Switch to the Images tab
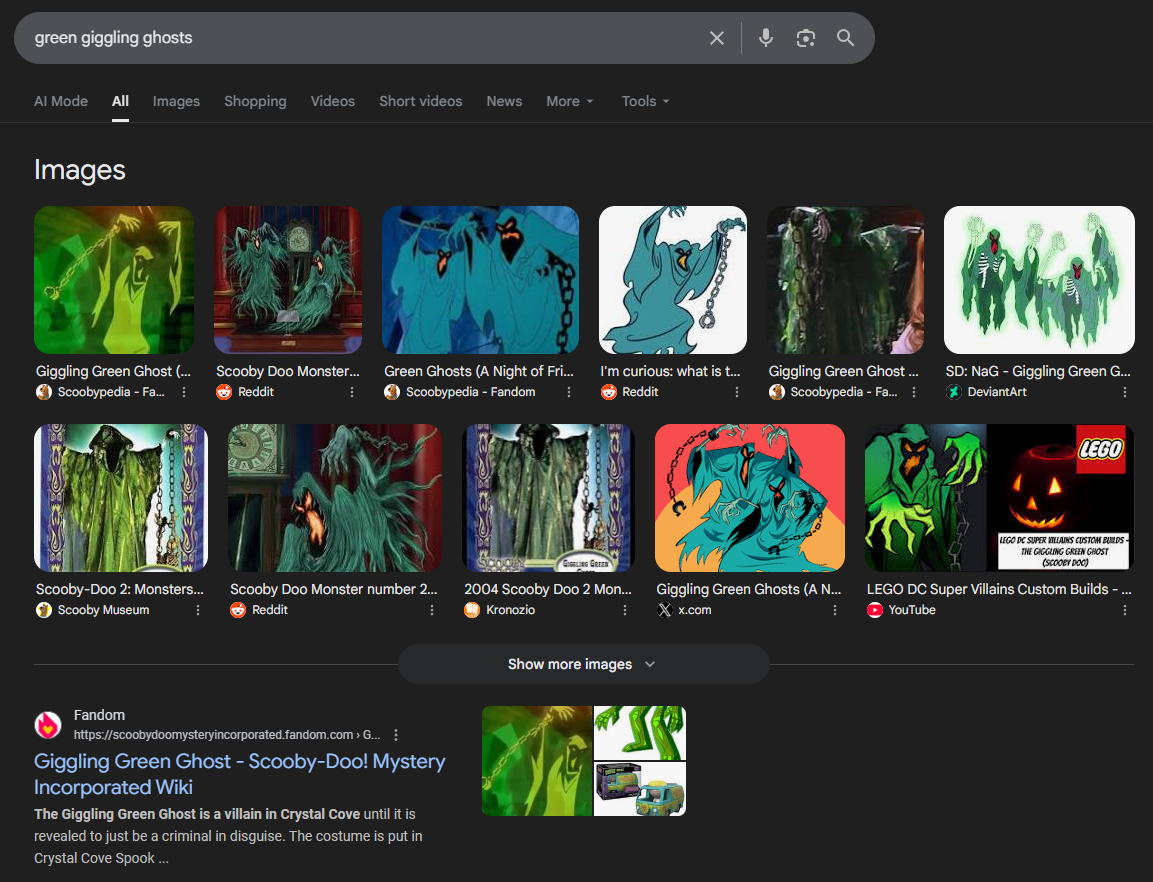 [x=176, y=101]
